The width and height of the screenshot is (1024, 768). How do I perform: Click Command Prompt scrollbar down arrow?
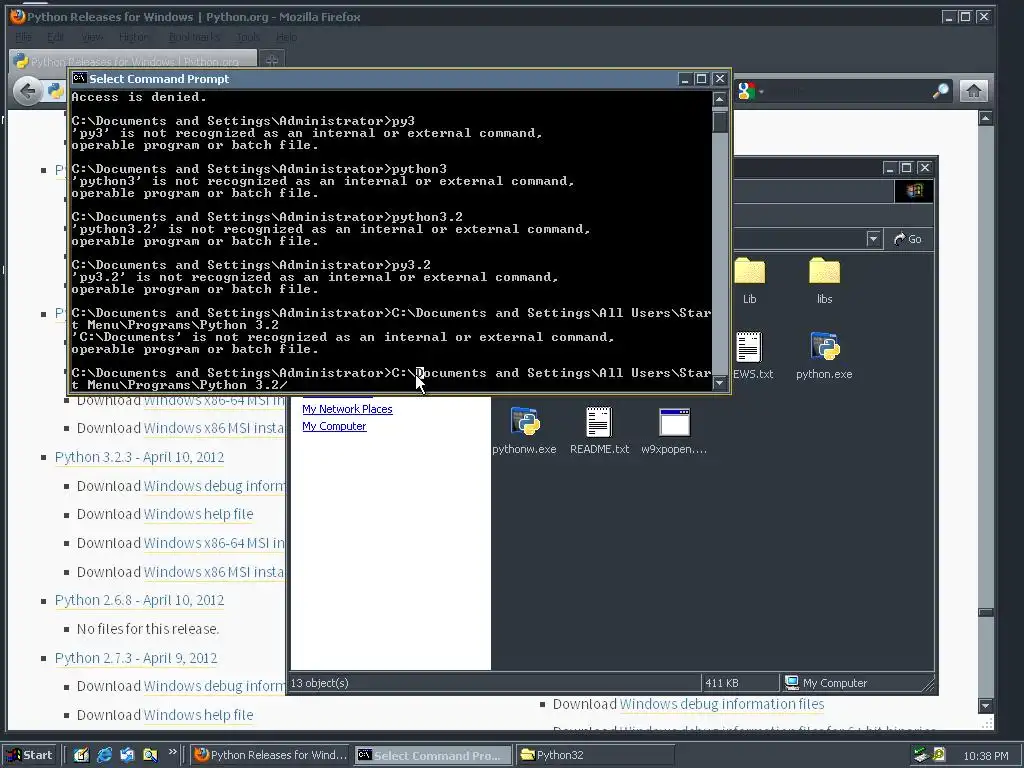[x=720, y=383]
